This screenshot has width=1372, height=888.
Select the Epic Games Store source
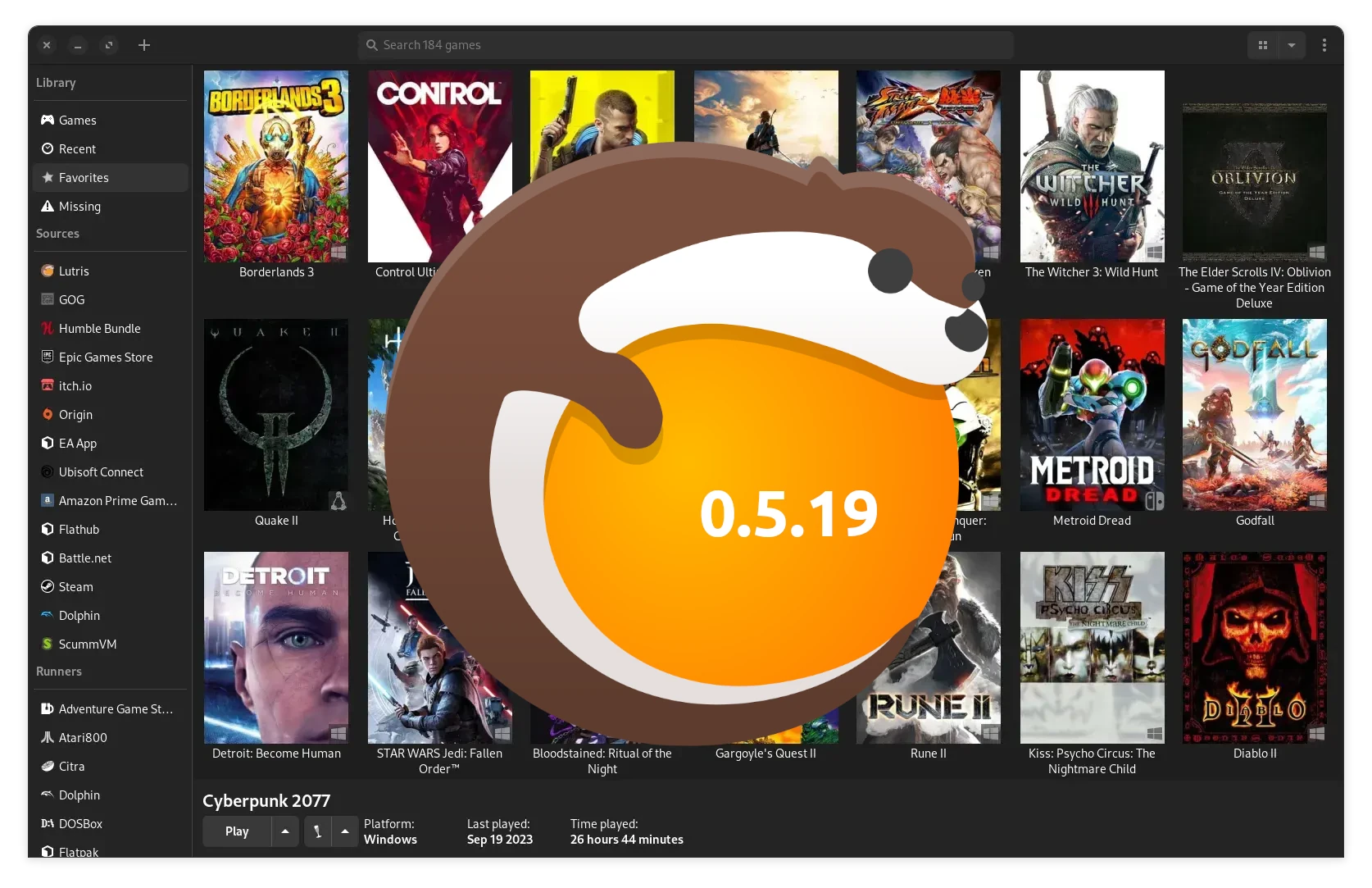point(105,357)
